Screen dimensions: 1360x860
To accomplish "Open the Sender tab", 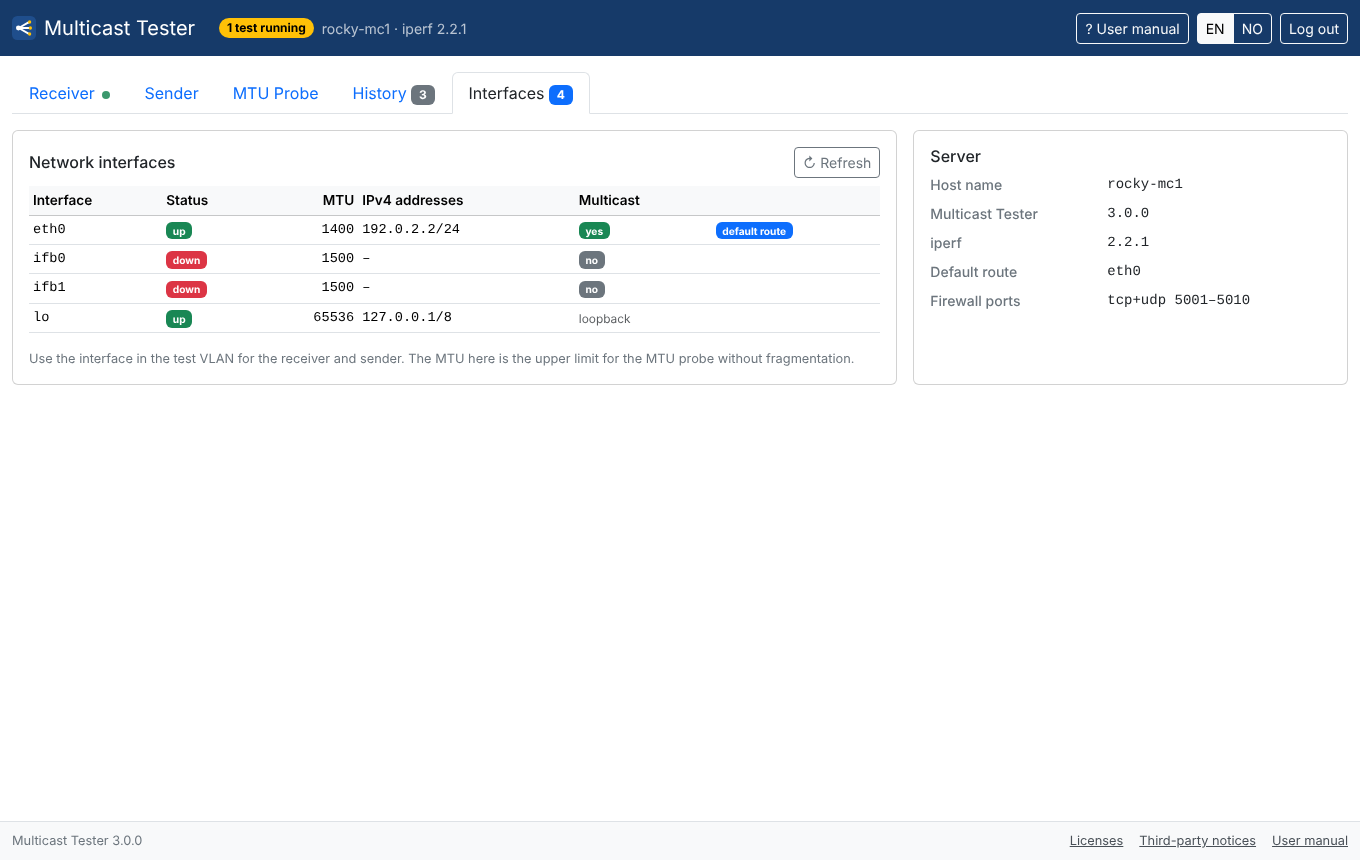I will pos(172,93).
